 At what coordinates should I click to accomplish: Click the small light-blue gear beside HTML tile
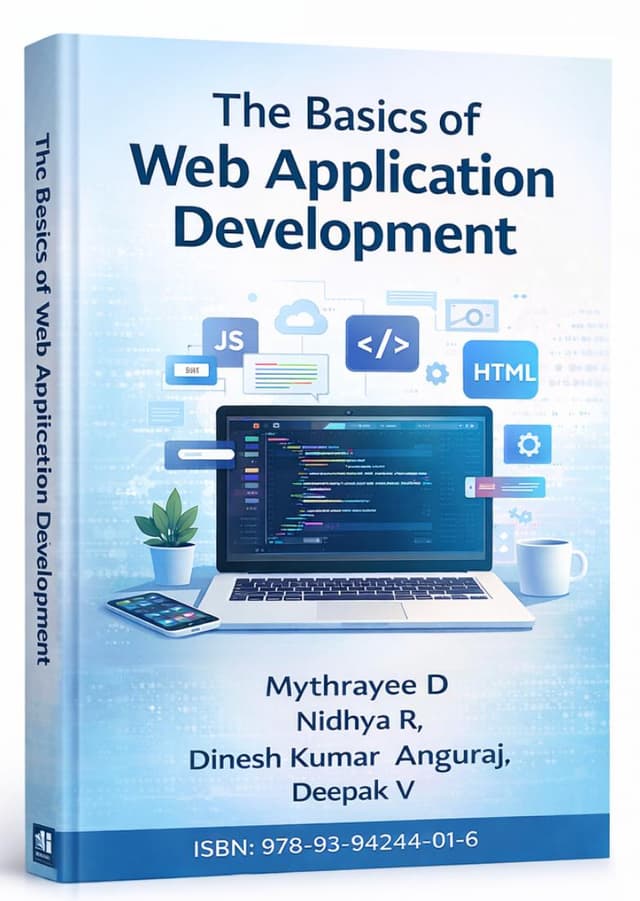pos(437,374)
